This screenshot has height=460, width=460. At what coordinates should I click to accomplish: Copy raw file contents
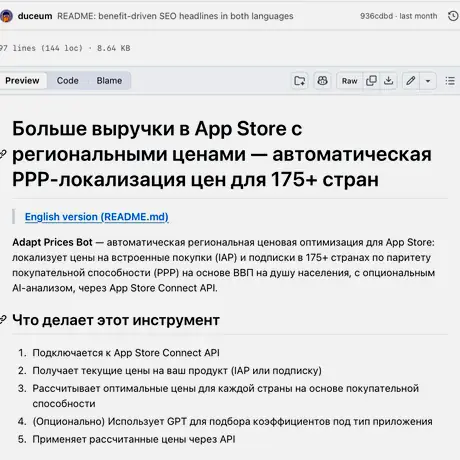click(x=371, y=81)
